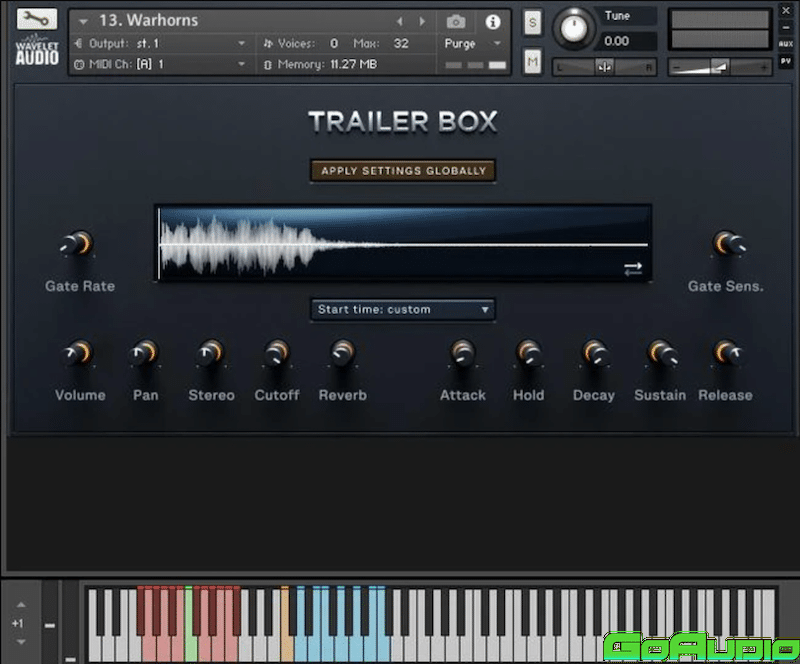
Task: Click the header output volume slider
Action: click(x=720, y=67)
